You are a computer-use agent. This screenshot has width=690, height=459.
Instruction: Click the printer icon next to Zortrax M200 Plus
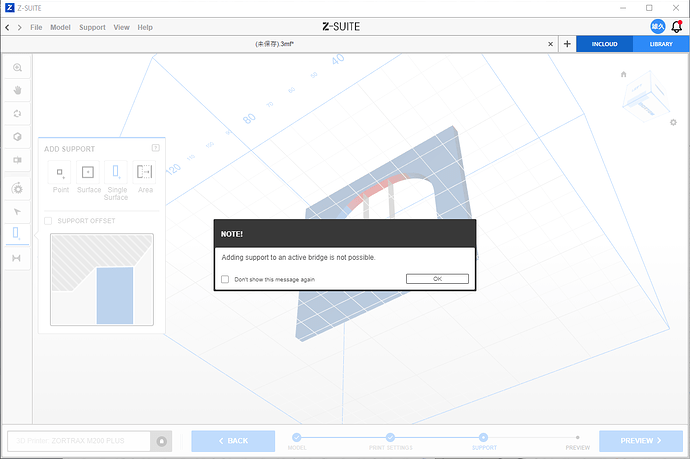pos(161,441)
